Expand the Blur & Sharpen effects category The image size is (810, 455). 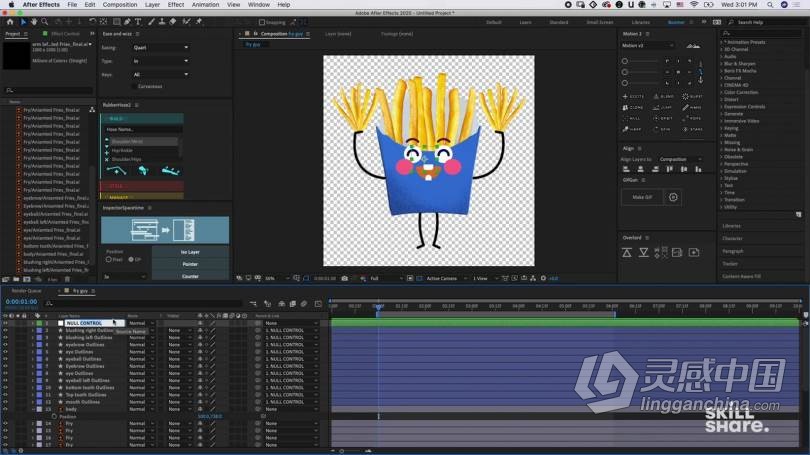[722, 64]
